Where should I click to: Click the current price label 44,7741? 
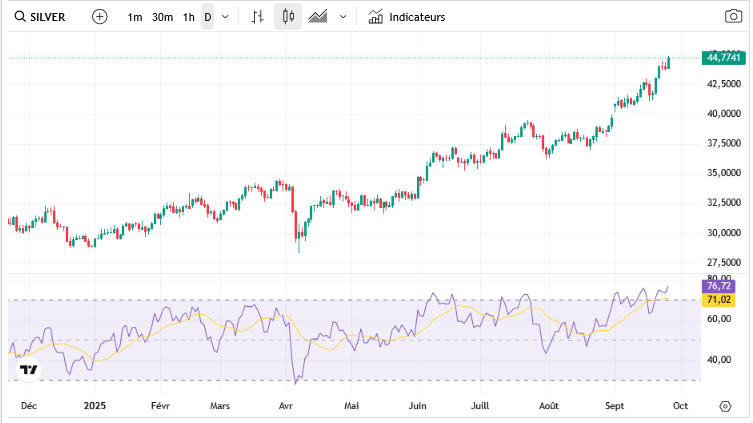point(723,58)
